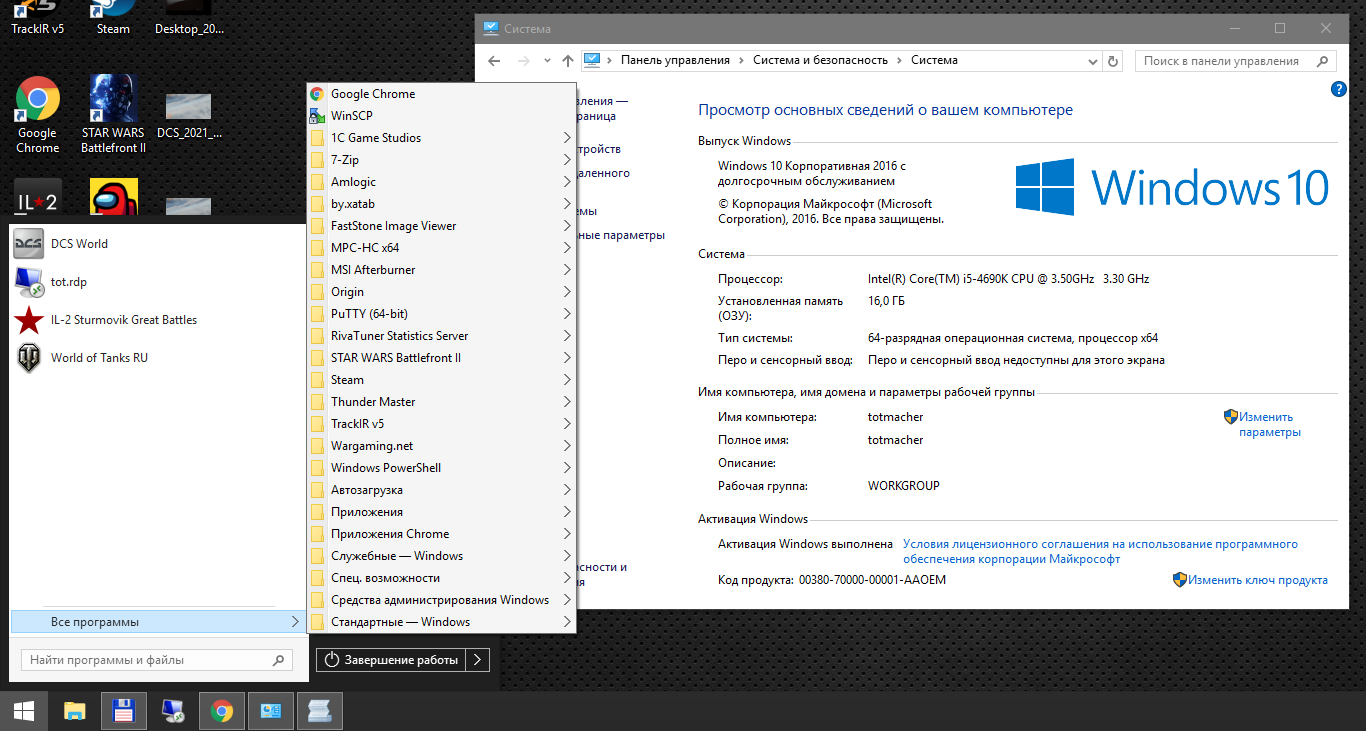Click Все программы entry

click(157, 622)
